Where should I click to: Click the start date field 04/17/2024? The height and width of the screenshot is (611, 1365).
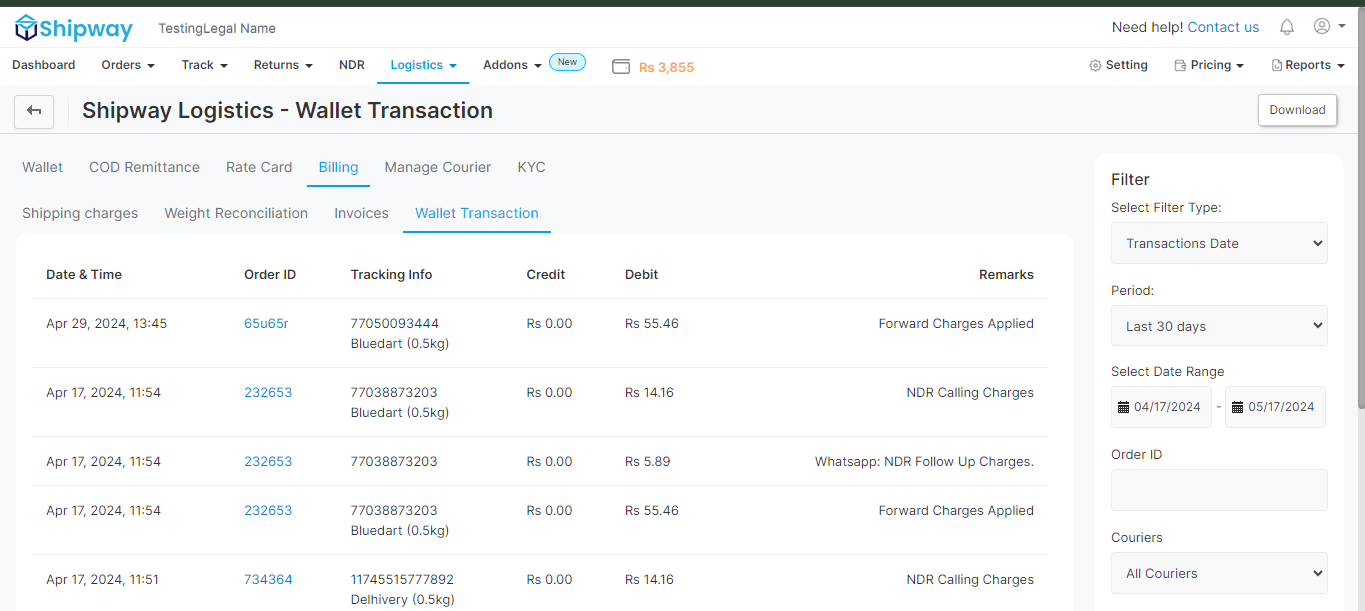(1161, 407)
